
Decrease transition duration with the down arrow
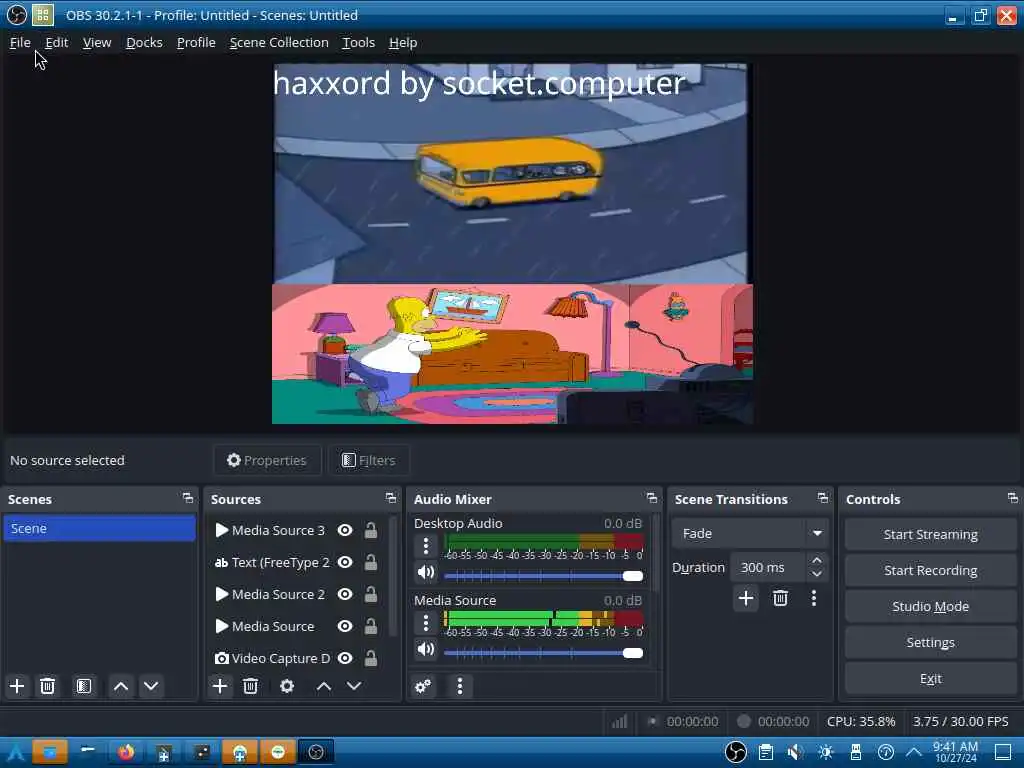click(x=816, y=575)
